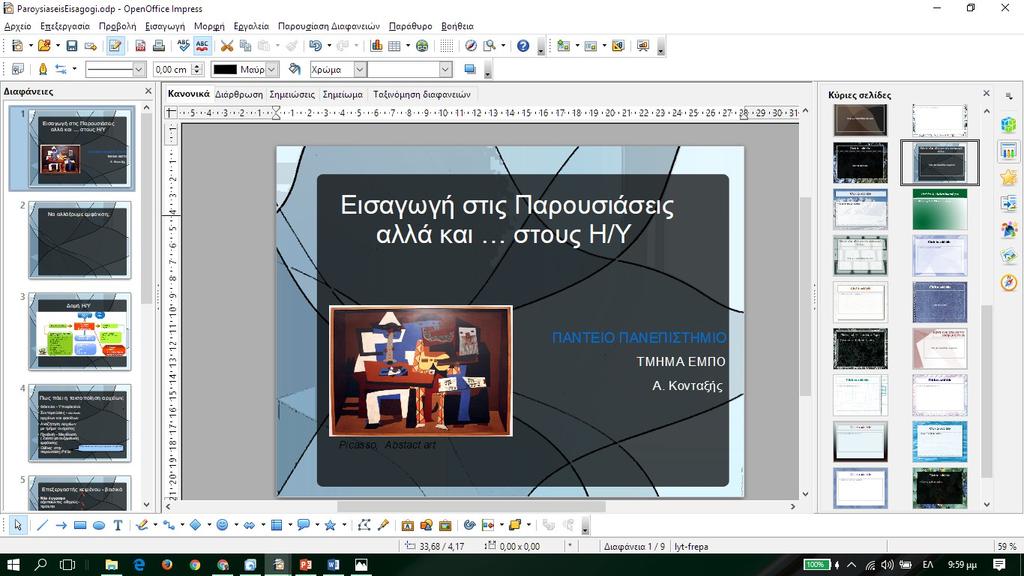The width and height of the screenshot is (1024, 576).
Task: Open the Αρχείο menu
Action: pos(18,26)
